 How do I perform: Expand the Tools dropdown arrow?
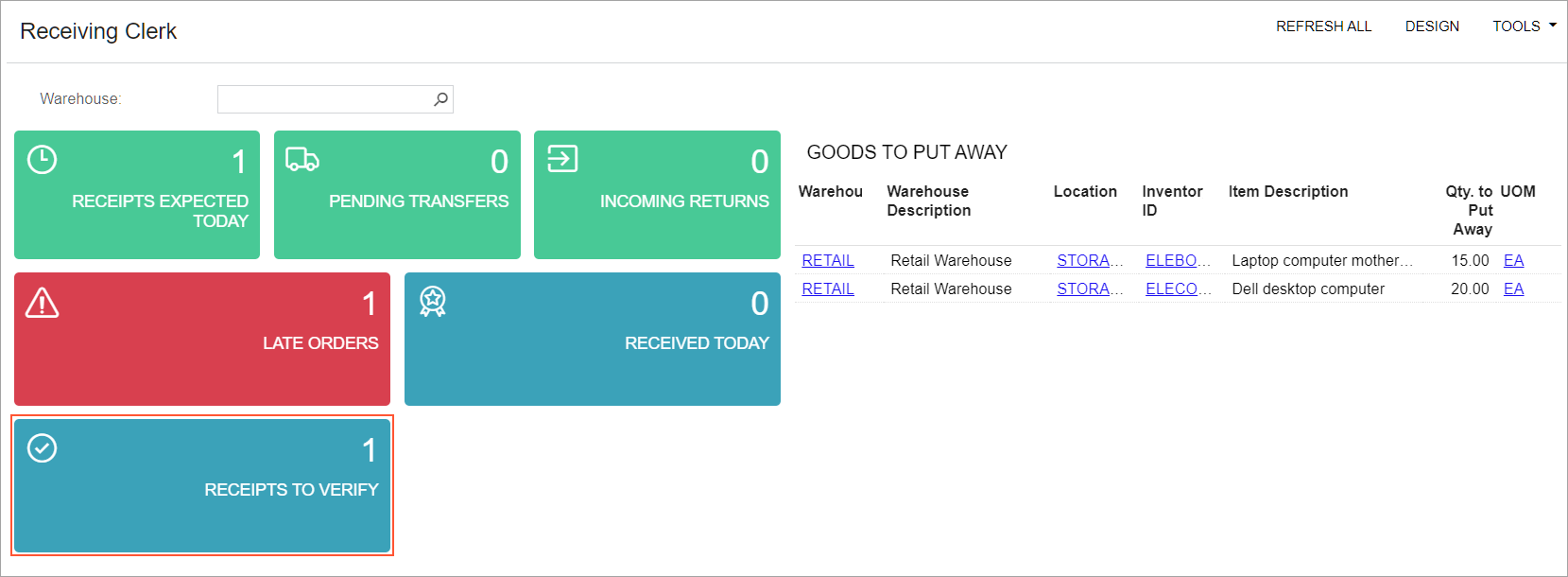tap(1552, 26)
